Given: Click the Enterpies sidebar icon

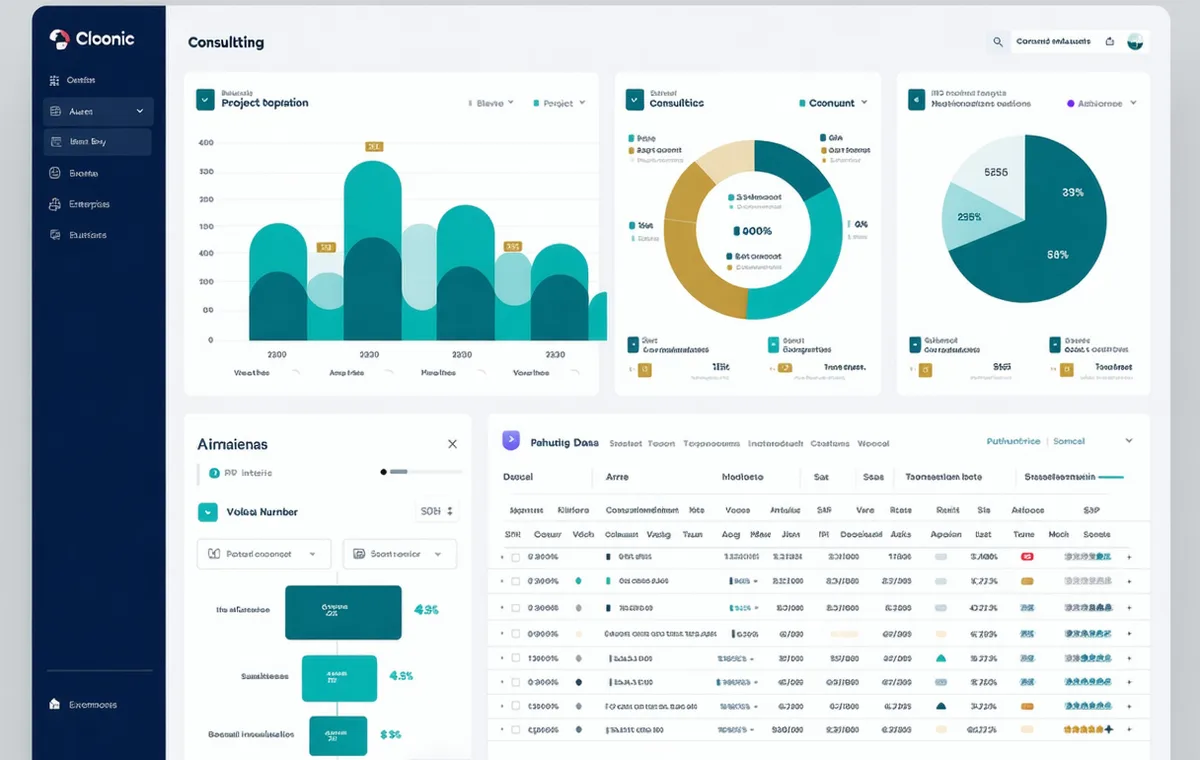Looking at the screenshot, I should coord(54,204).
